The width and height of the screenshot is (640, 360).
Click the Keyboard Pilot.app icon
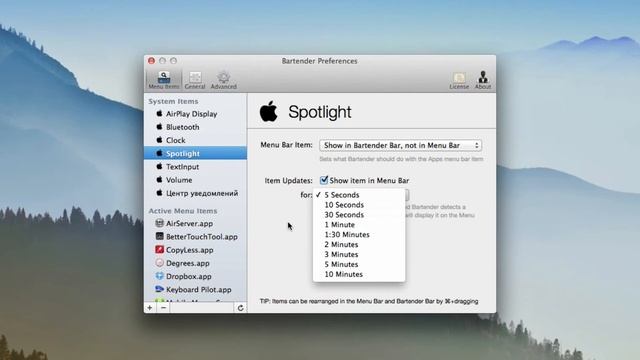159,289
